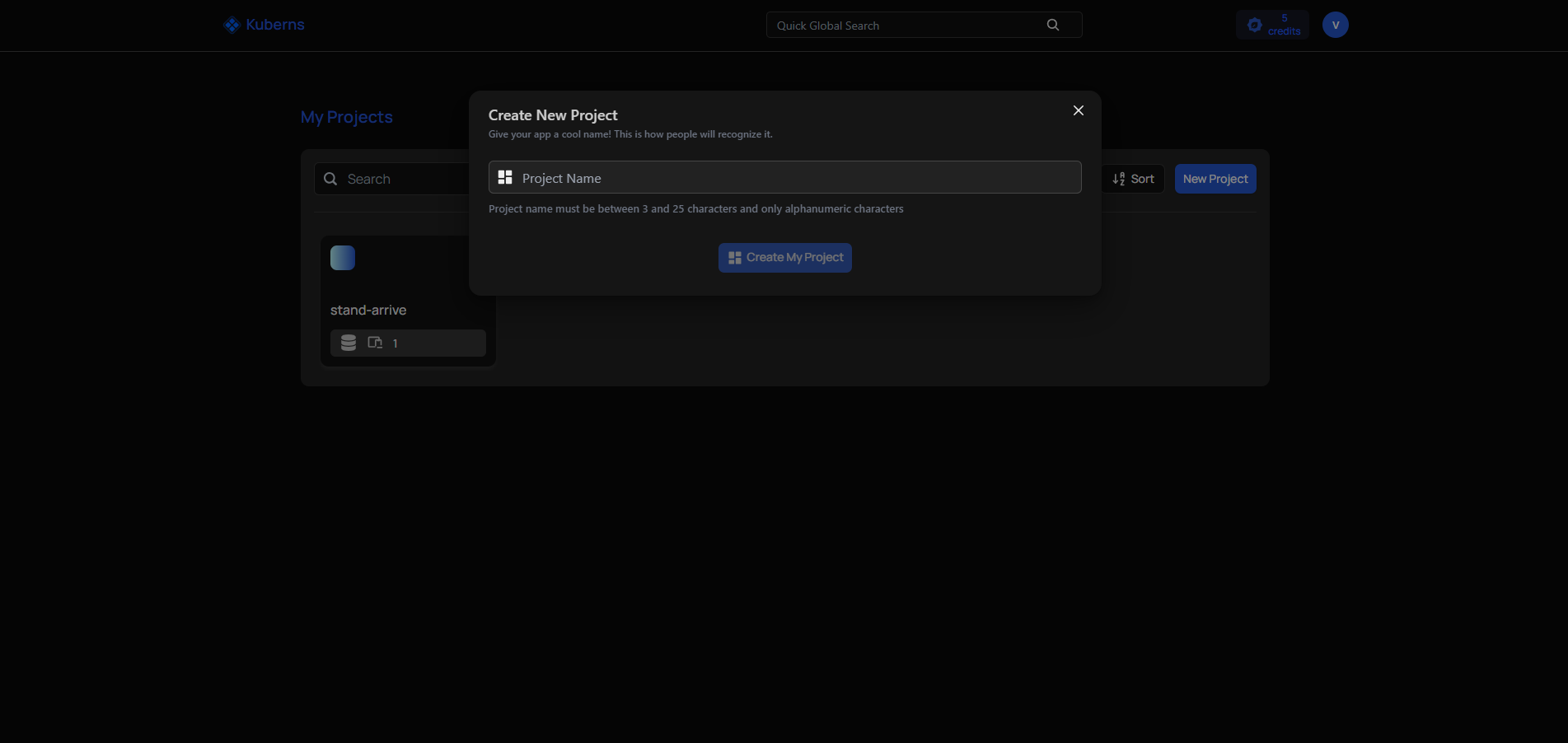The image size is (1568, 743).
Task: Click the database icon on stand-arrive card
Action: (348, 343)
